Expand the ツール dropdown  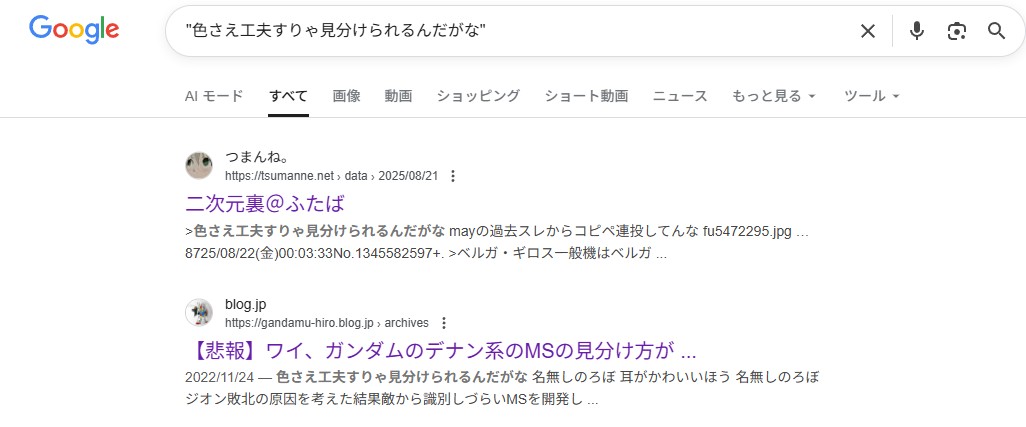click(x=872, y=96)
